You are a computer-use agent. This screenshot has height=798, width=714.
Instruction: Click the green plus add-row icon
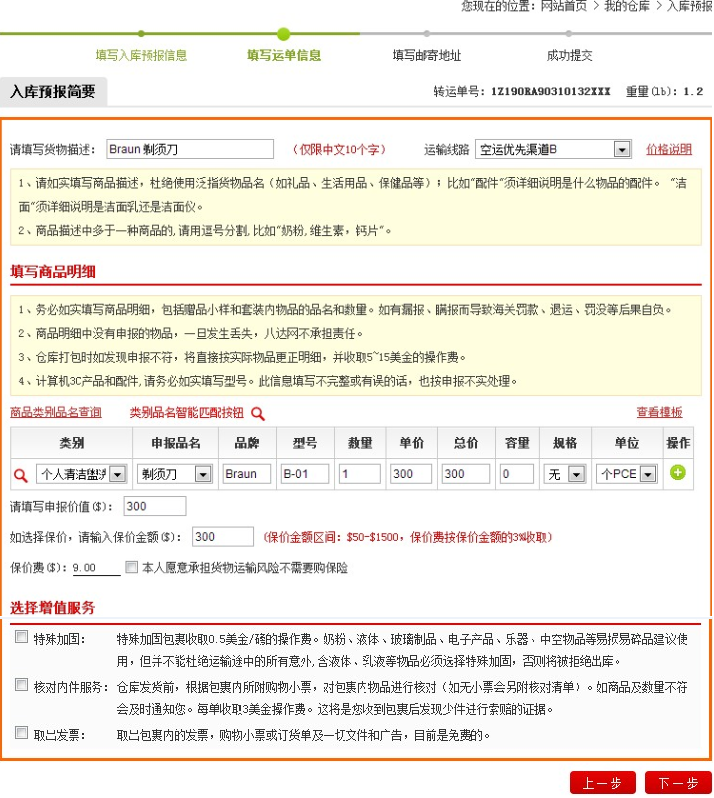pos(678,472)
